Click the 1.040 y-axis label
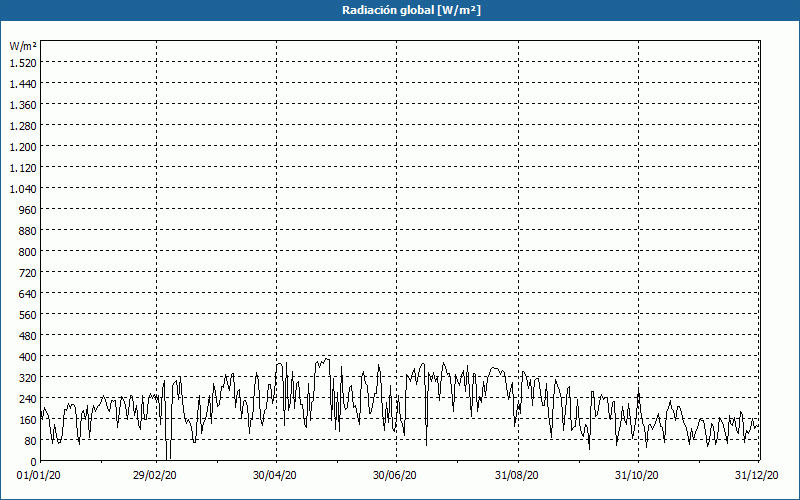The image size is (800, 500). click(x=23, y=189)
